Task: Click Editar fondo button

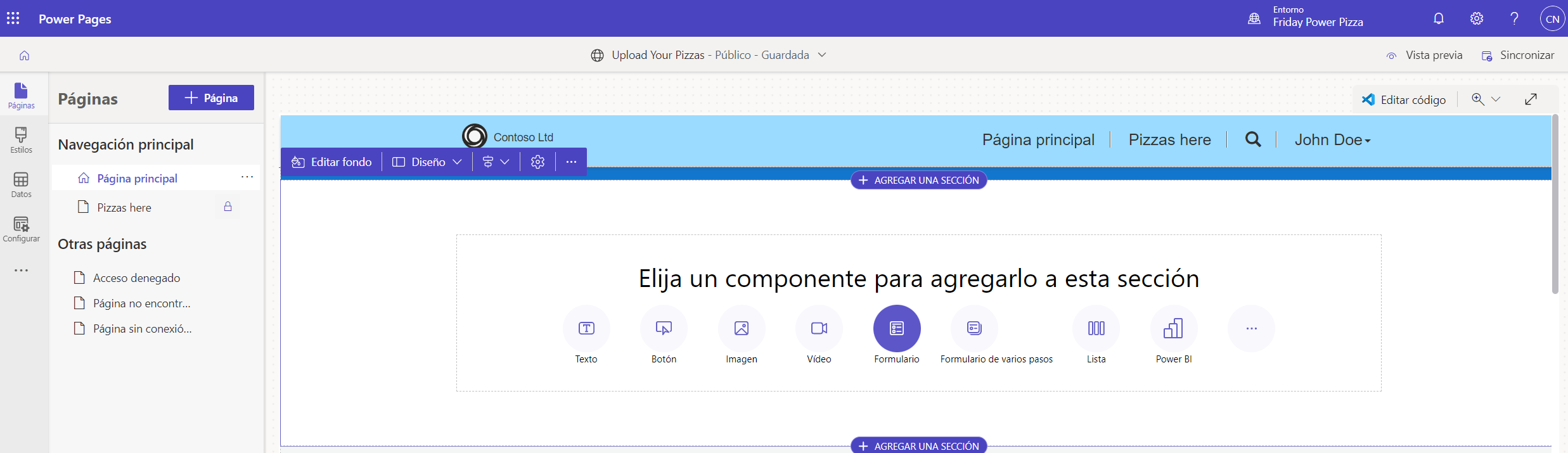Action: (331, 162)
